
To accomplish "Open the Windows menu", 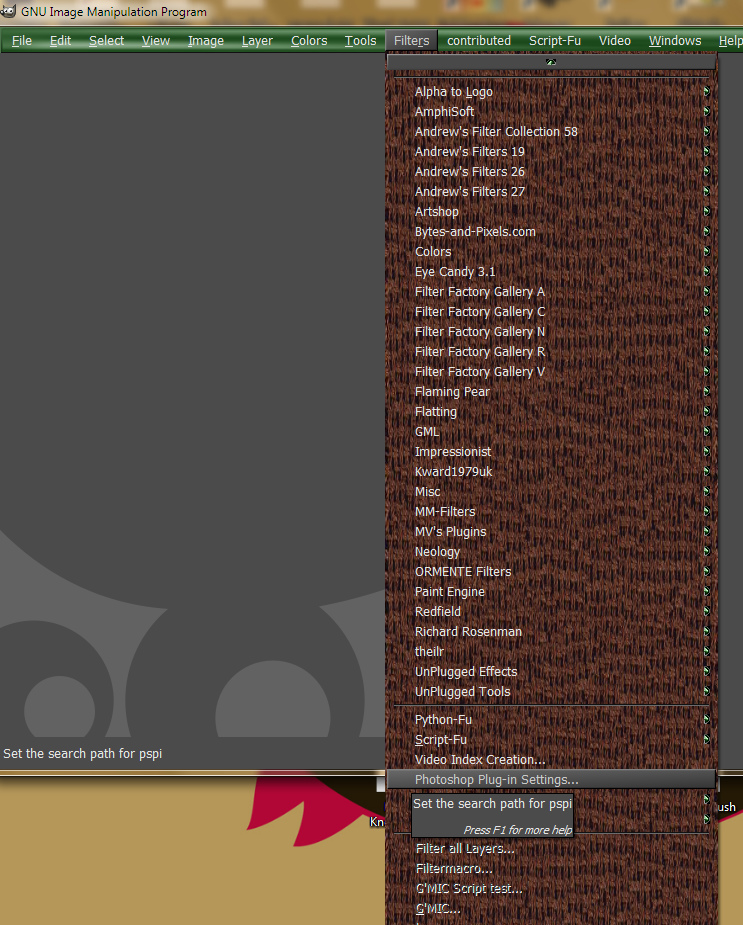I will tap(675, 41).
